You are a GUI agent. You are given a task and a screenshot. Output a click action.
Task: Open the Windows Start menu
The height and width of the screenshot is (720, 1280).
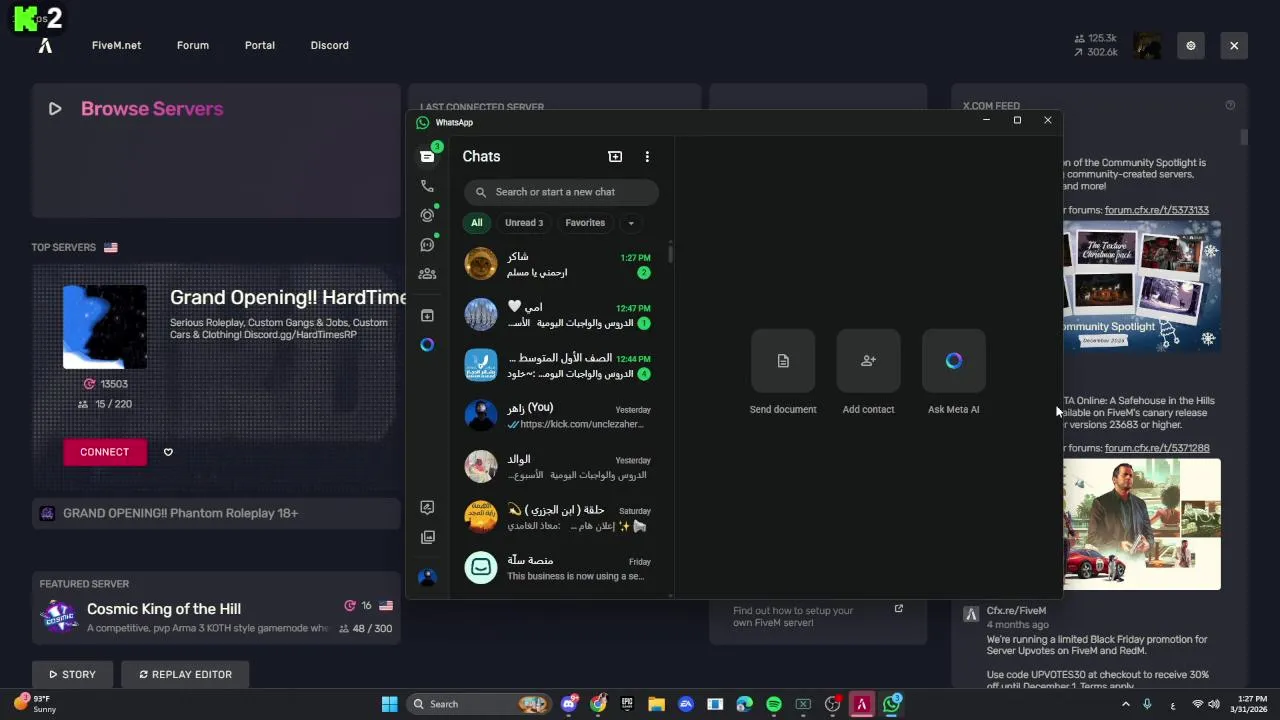(389, 704)
